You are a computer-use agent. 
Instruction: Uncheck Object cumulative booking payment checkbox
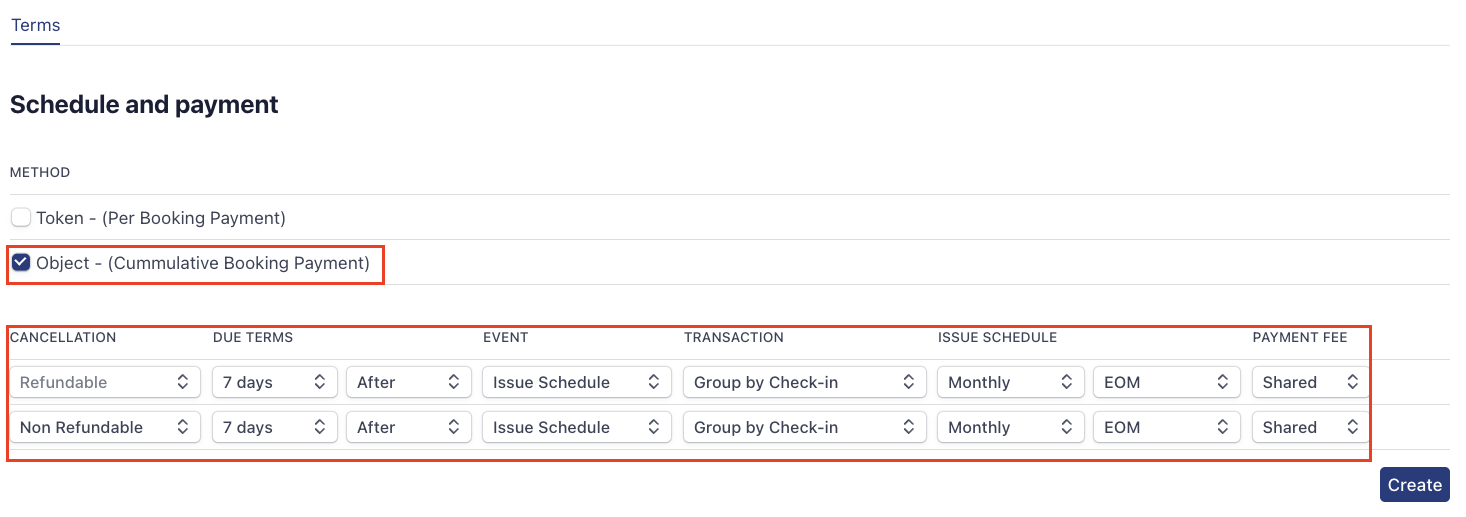click(21, 263)
